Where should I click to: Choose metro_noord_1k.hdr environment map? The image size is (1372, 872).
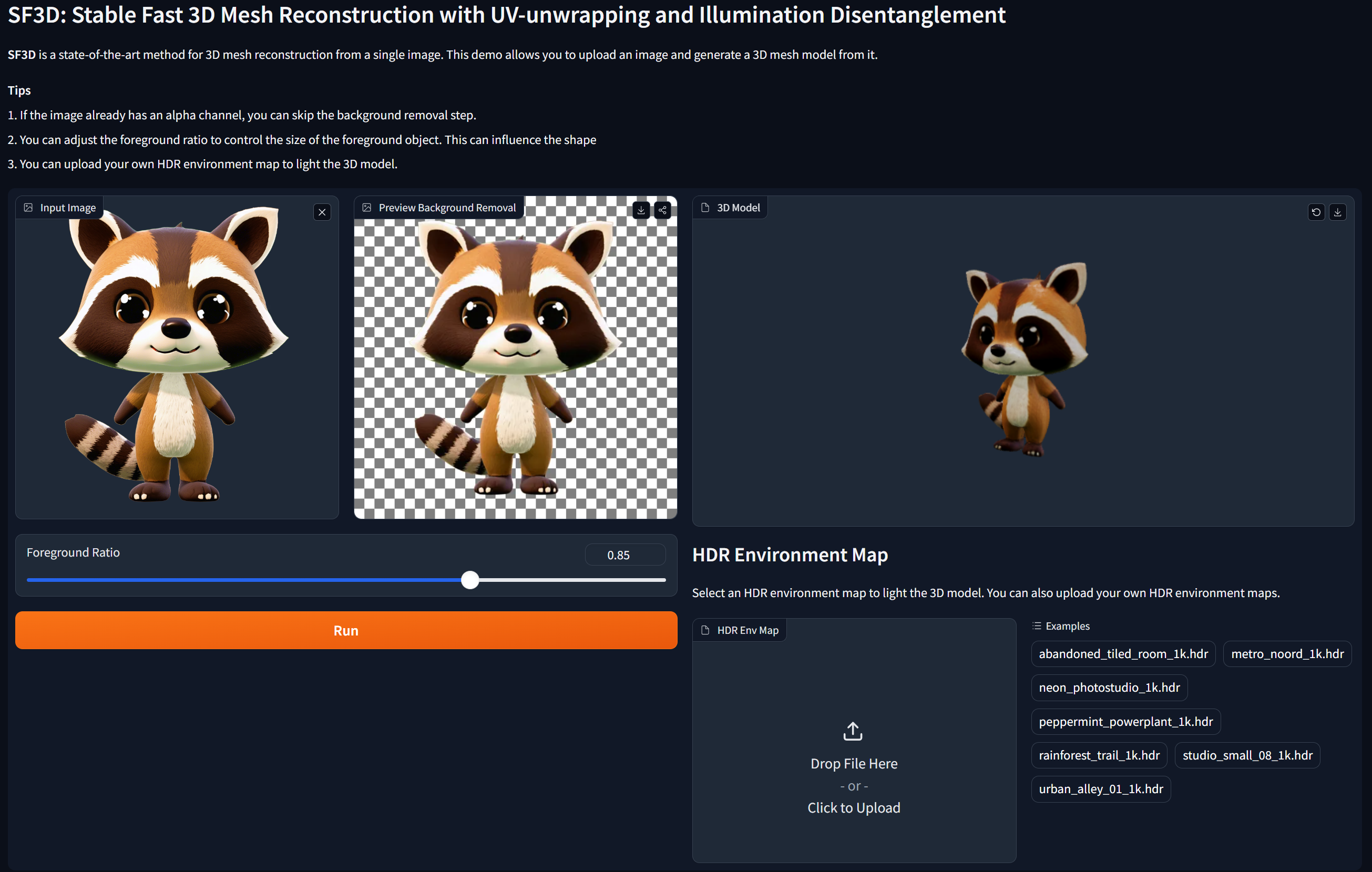(1286, 654)
